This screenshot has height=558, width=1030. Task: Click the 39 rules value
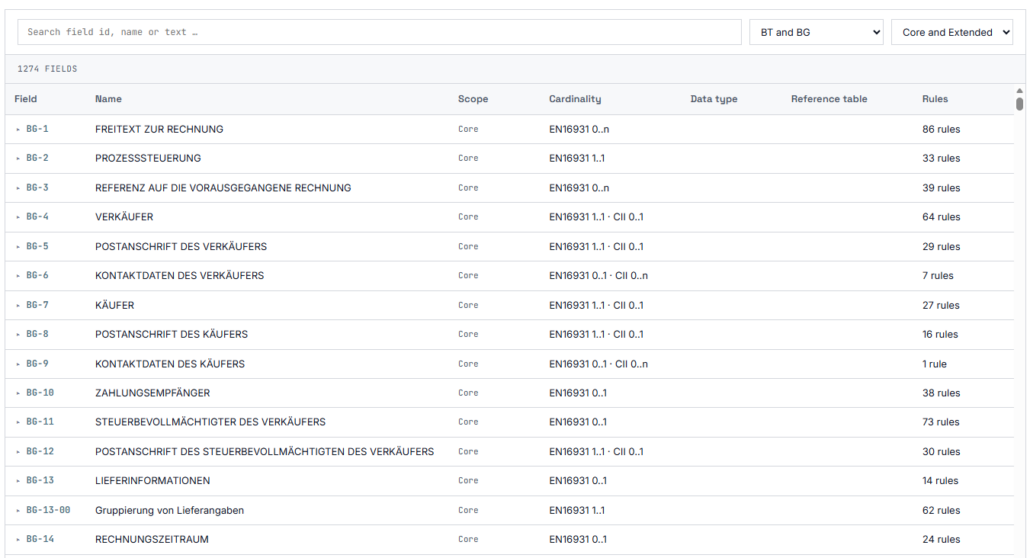tap(941, 188)
